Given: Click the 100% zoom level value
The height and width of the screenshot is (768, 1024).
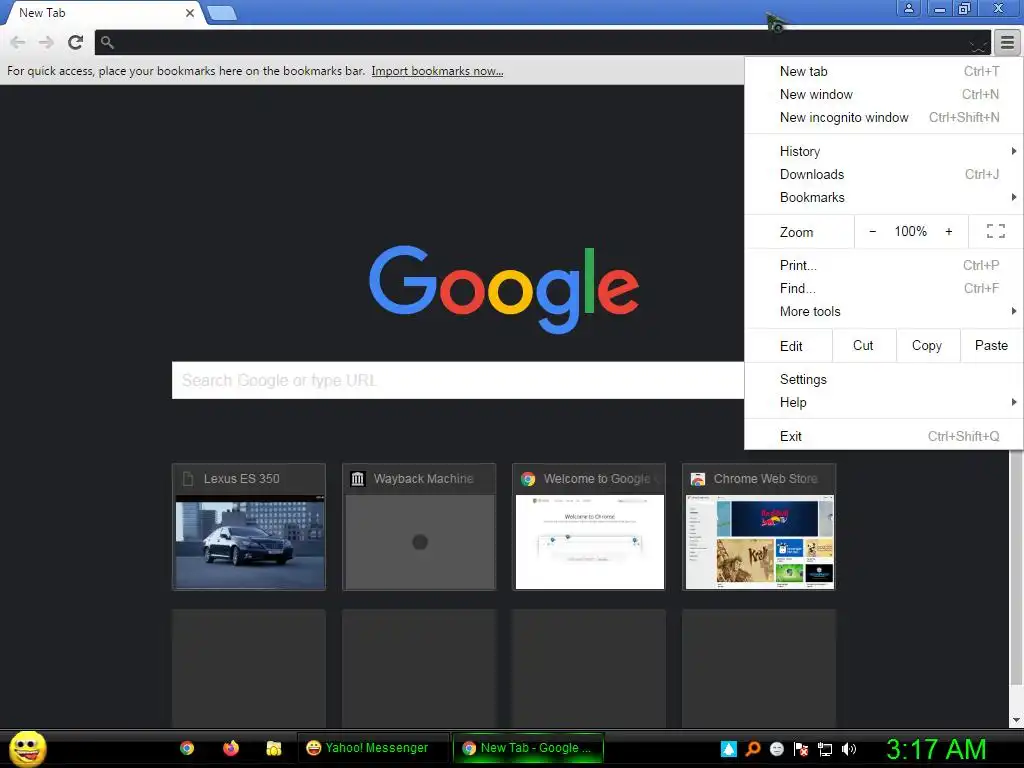Looking at the screenshot, I should [x=910, y=231].
